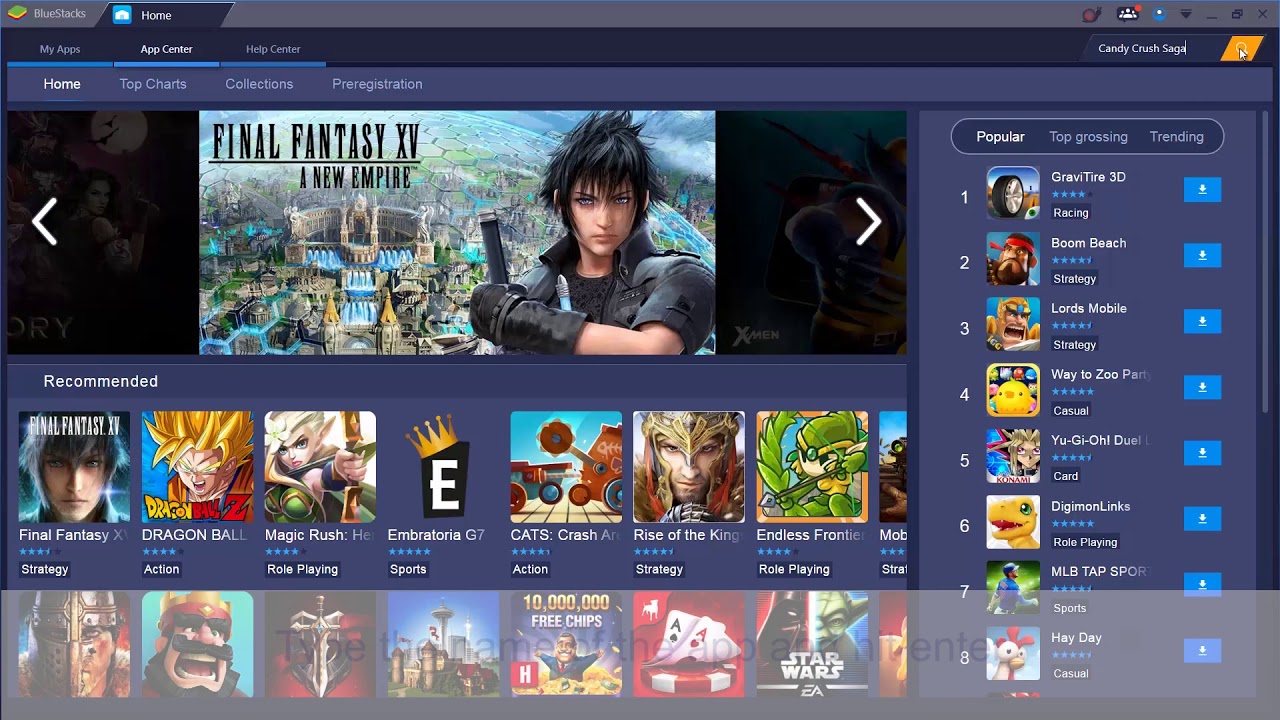Open DRAGON BALL recommended app thumbnail
The width and height of the screenshot is (1280, 720).
(197, 467)
